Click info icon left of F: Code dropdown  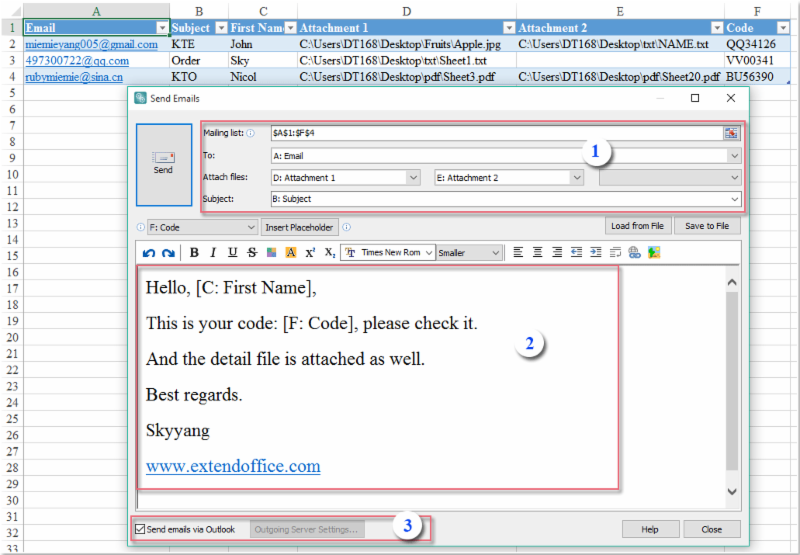pos(140,228)
